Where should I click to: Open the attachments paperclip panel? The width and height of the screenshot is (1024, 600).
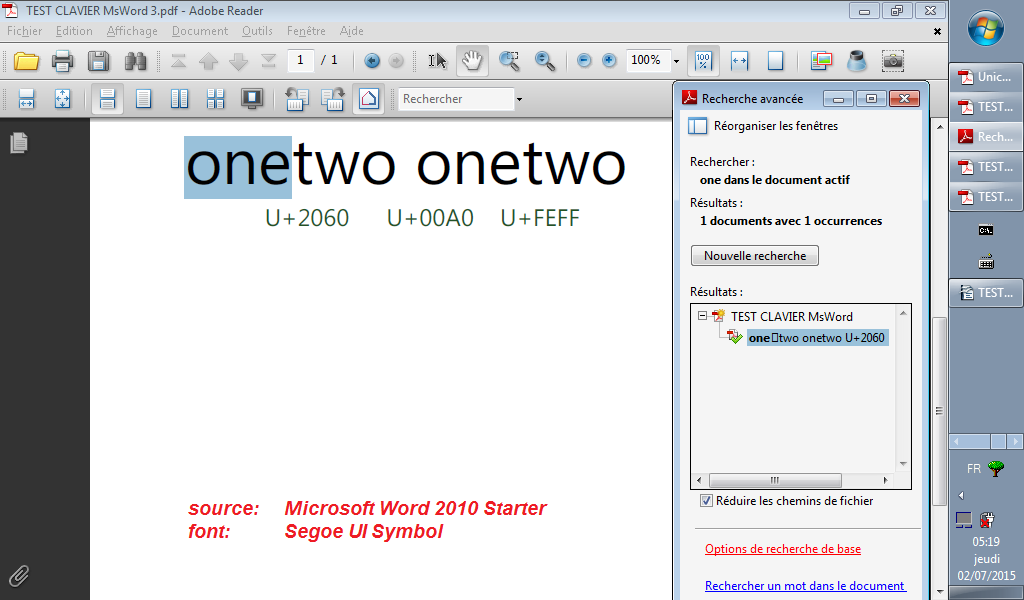19,575
